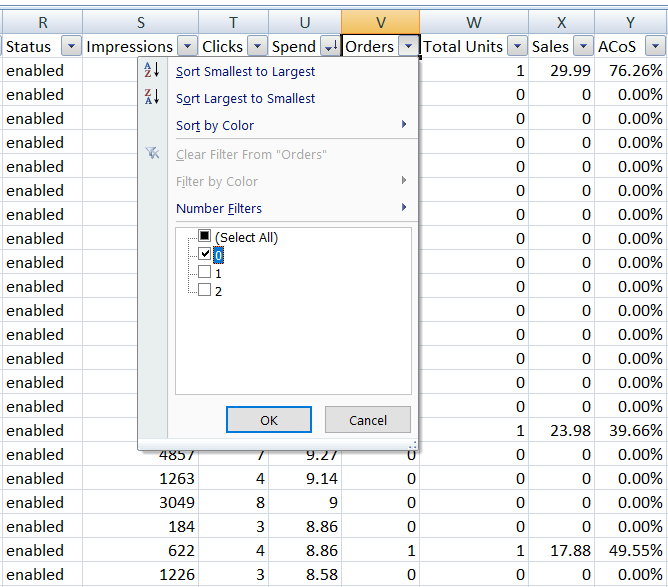Viewport: 668px width, 587px height.
Task: Close the Orders column filter dropdown
Action: pos(409,46)
